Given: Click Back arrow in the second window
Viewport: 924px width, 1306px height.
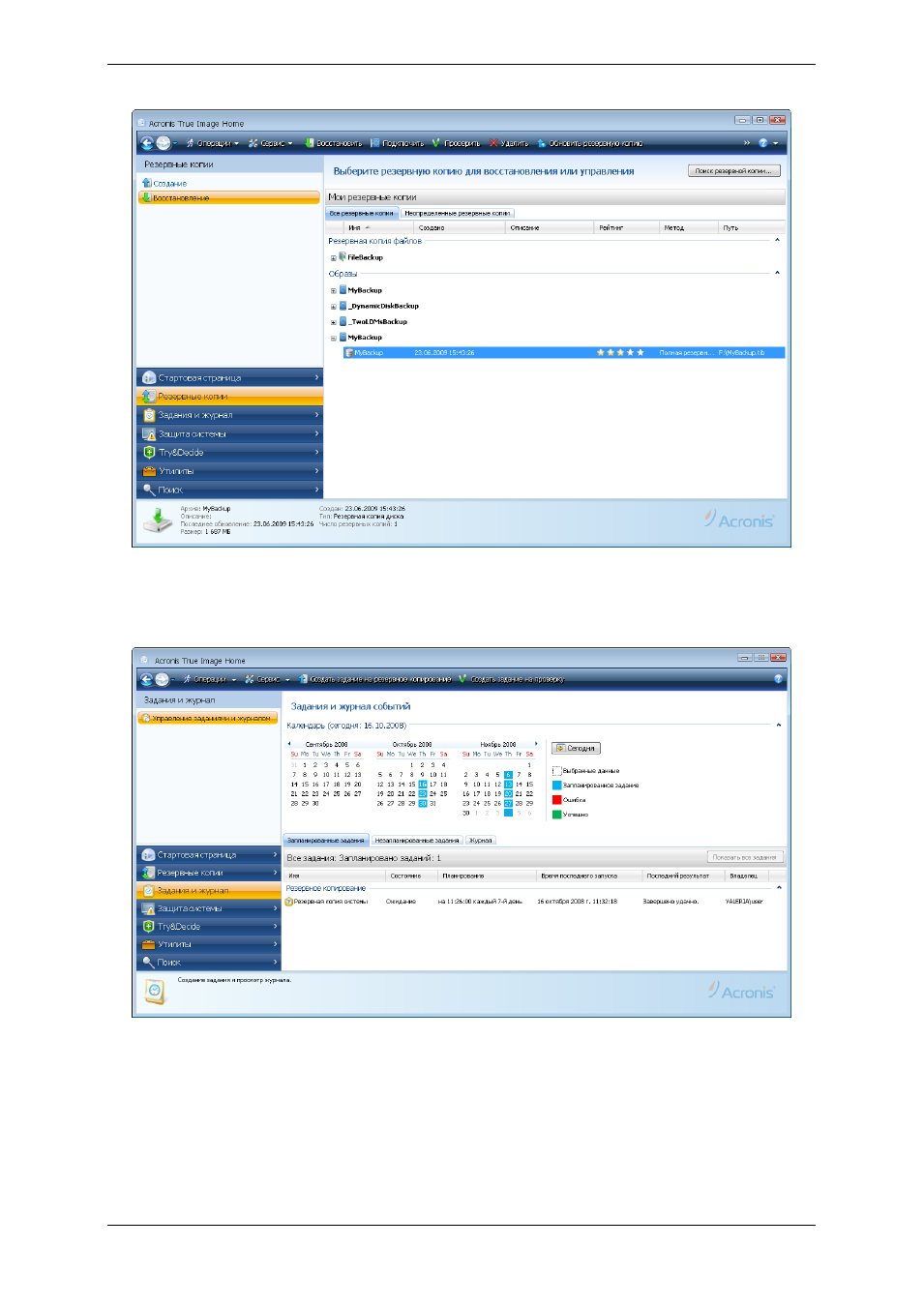Looking at the screenshot, I should coord(147,679).
